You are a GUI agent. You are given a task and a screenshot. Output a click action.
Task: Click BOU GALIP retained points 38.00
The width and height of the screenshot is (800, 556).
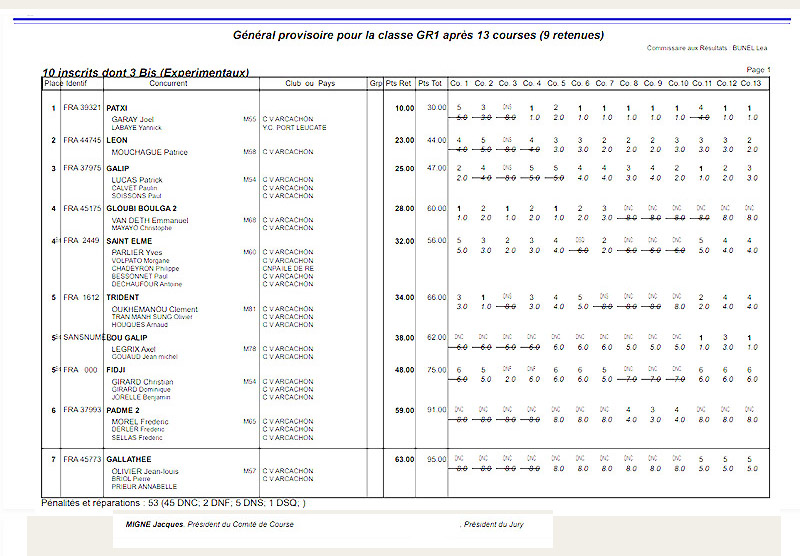[405, 338]
